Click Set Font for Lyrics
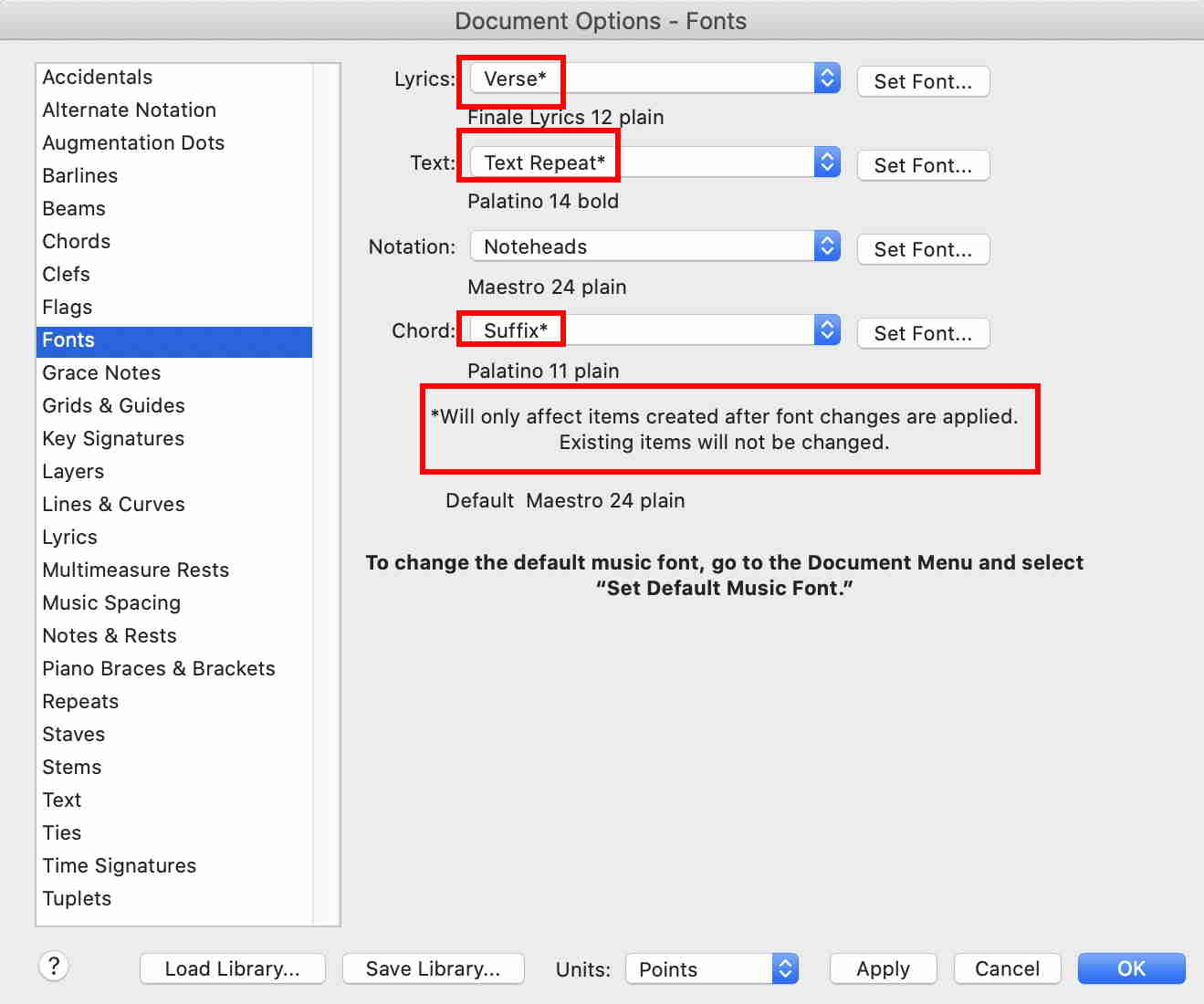Image resolution: width=1204 pixels, height=1004 pixels. tap(923, 81)
